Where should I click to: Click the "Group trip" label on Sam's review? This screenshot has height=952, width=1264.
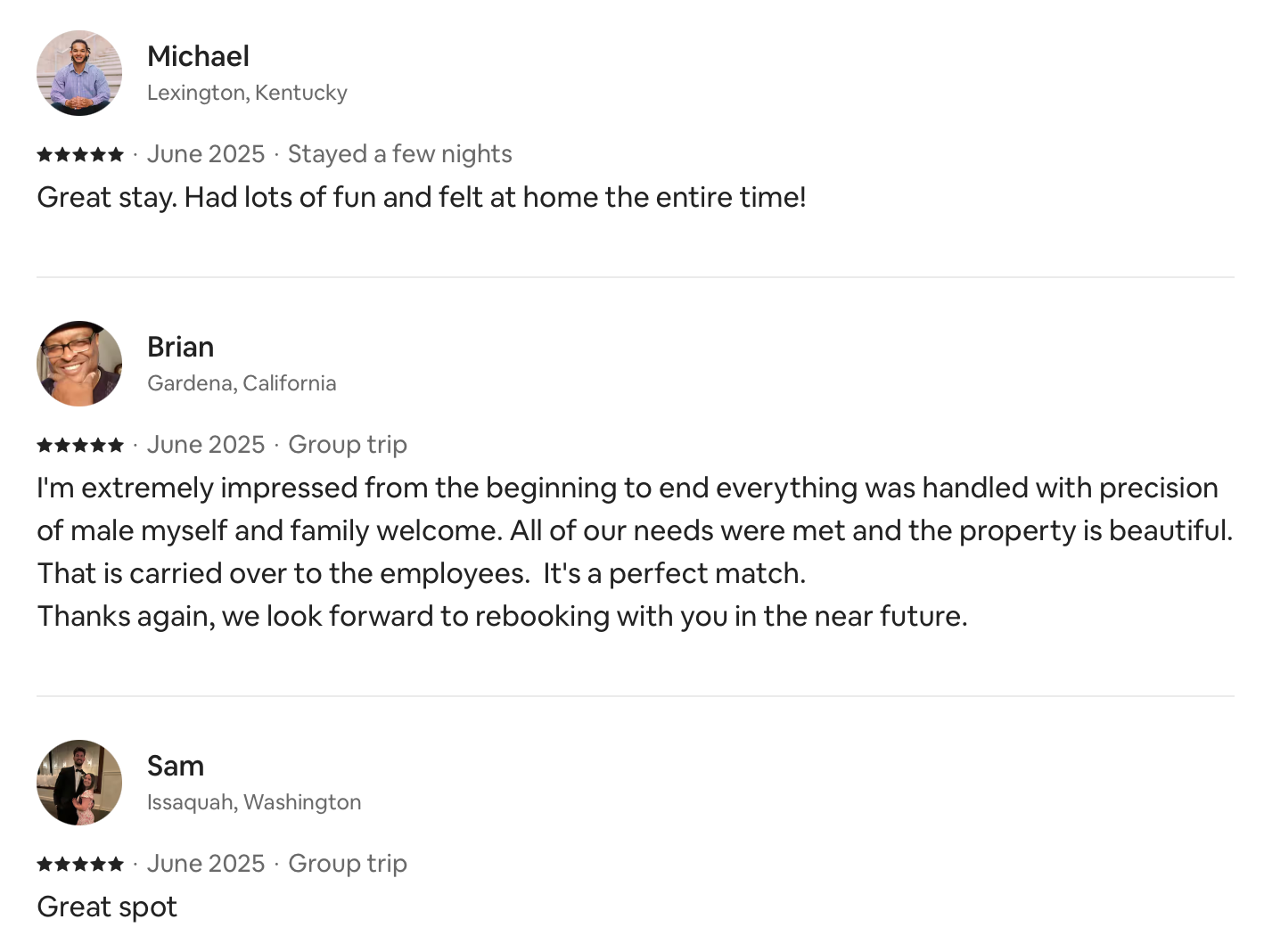[x=348, y=864]
